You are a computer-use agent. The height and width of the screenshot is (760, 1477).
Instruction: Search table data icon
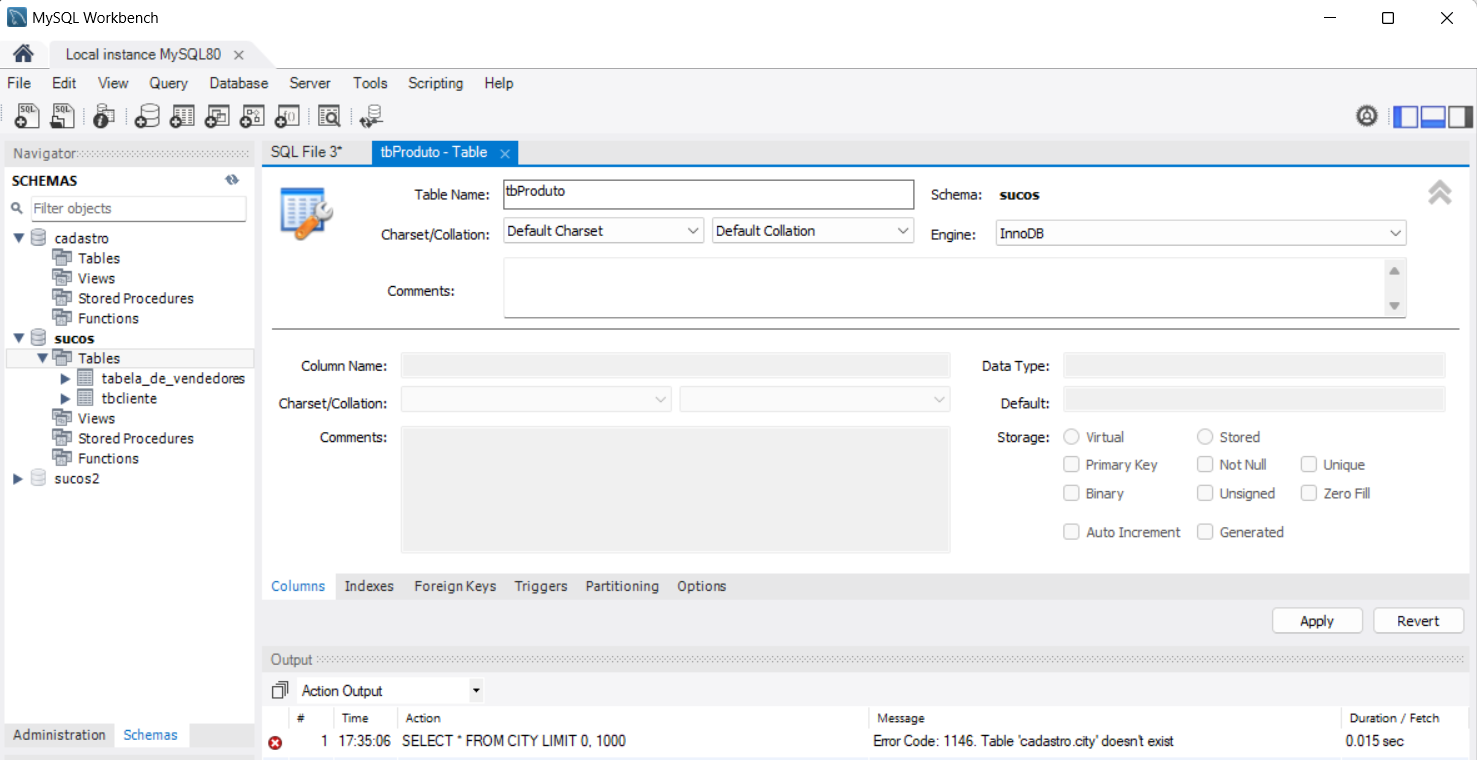click(x=329, y=116)
